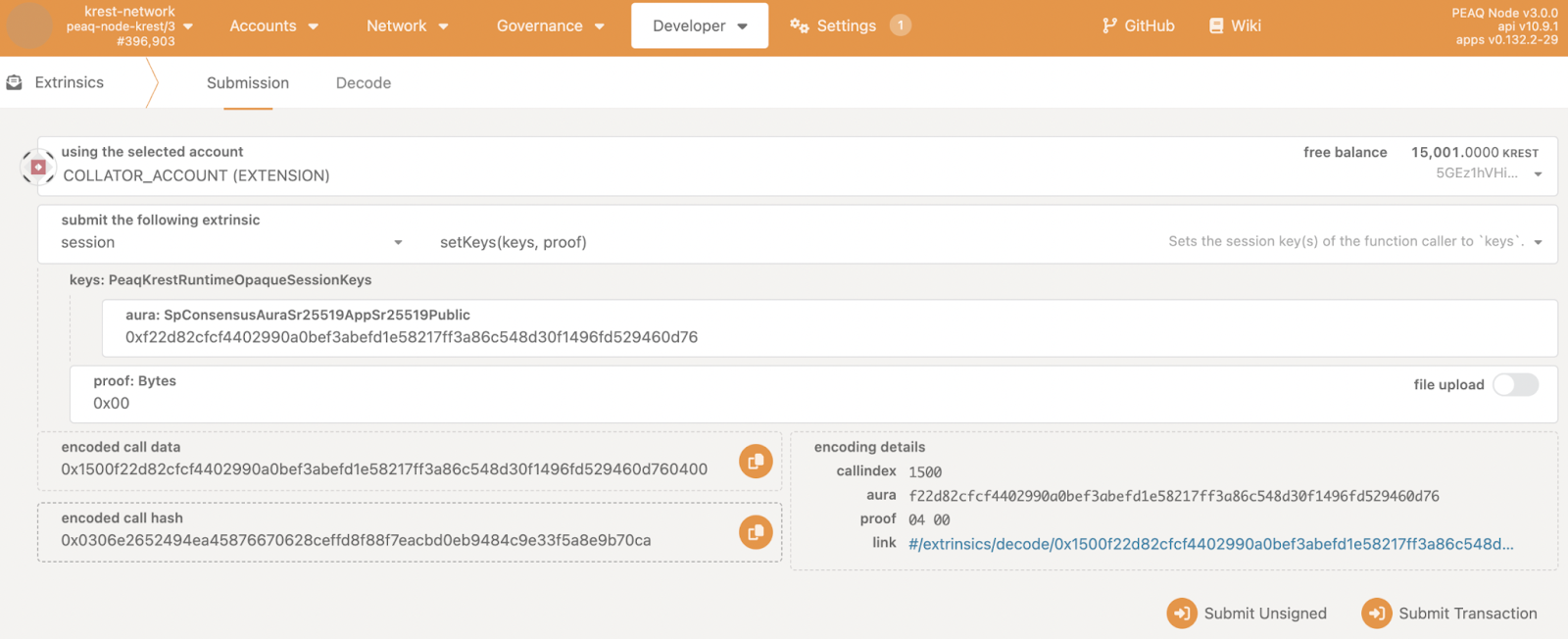Switch to the Decode tab
This screenshot has width=1568, height=639.
[364, 83]
